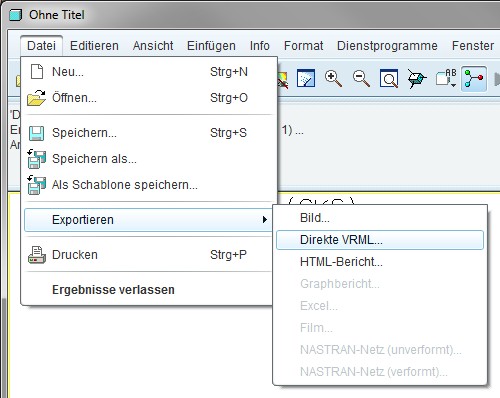Open the Dienstprogramme menu
Screen dimensions: 500x398
coord(387,46)
